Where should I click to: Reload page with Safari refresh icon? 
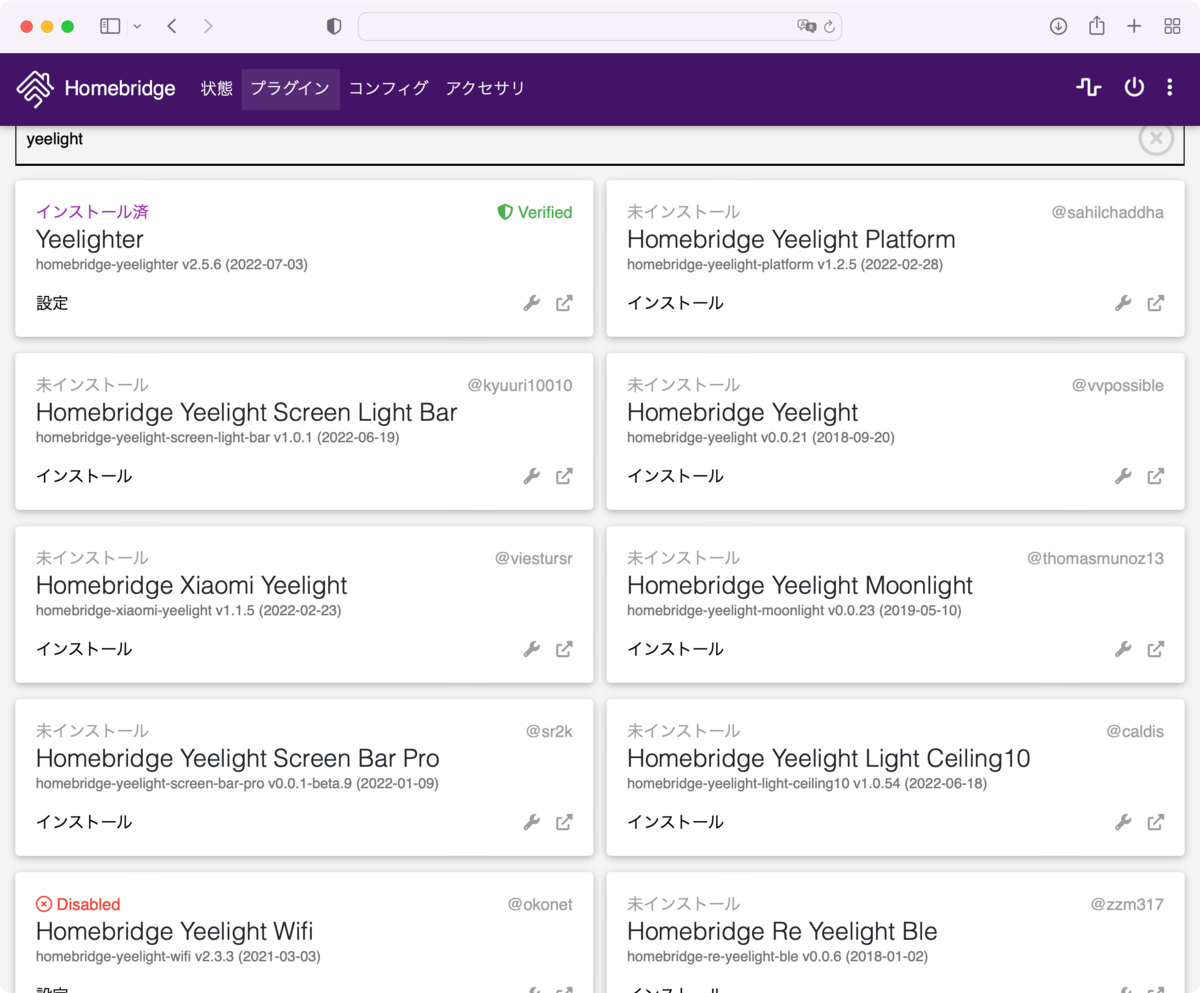click(x=829, y=27)
